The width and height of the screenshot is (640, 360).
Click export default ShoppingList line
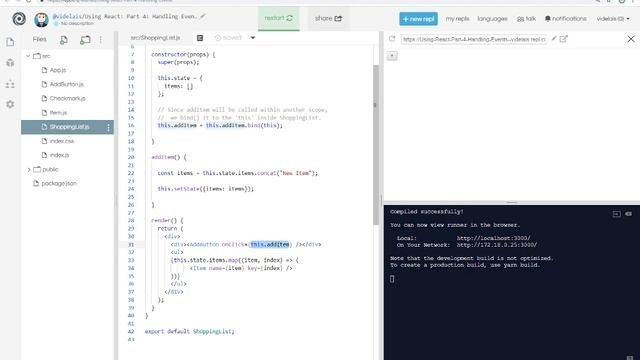pos(189,331)
